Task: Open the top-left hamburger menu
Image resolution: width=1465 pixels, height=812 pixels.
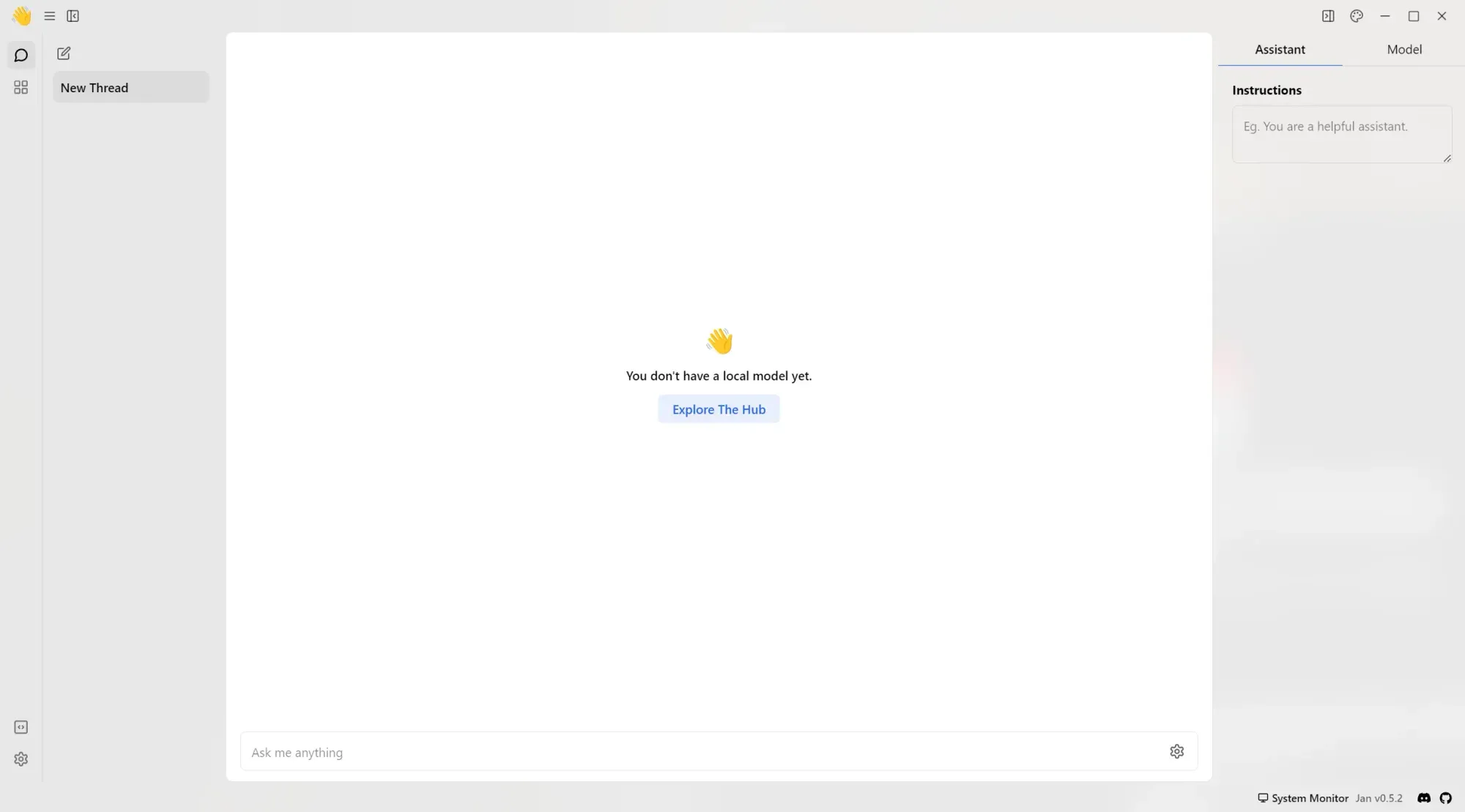Action: click(x=49, y=16)
